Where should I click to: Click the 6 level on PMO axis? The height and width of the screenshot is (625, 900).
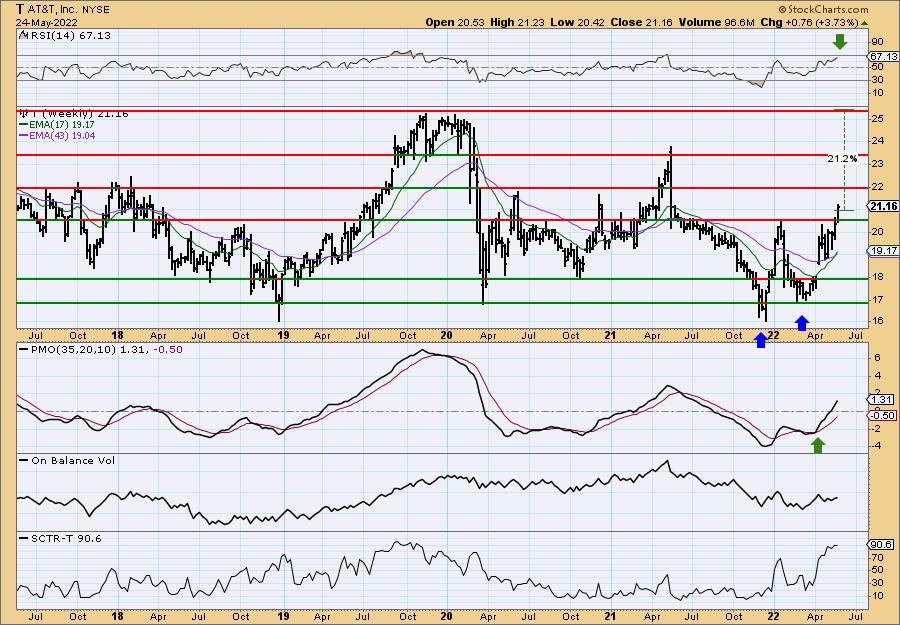[877, 358]
